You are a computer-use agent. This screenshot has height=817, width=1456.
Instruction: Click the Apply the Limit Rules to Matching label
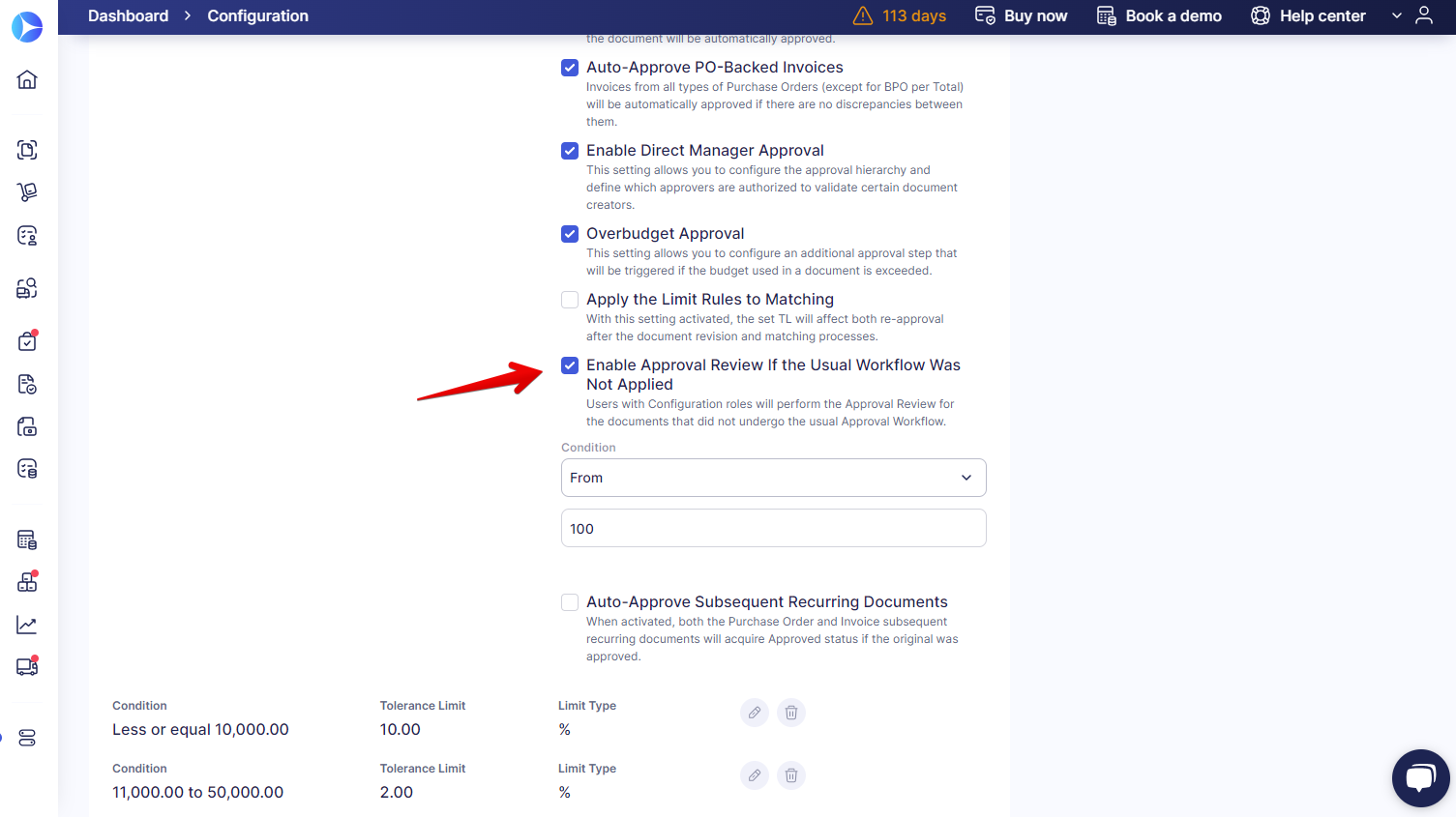tap(710, 299)
